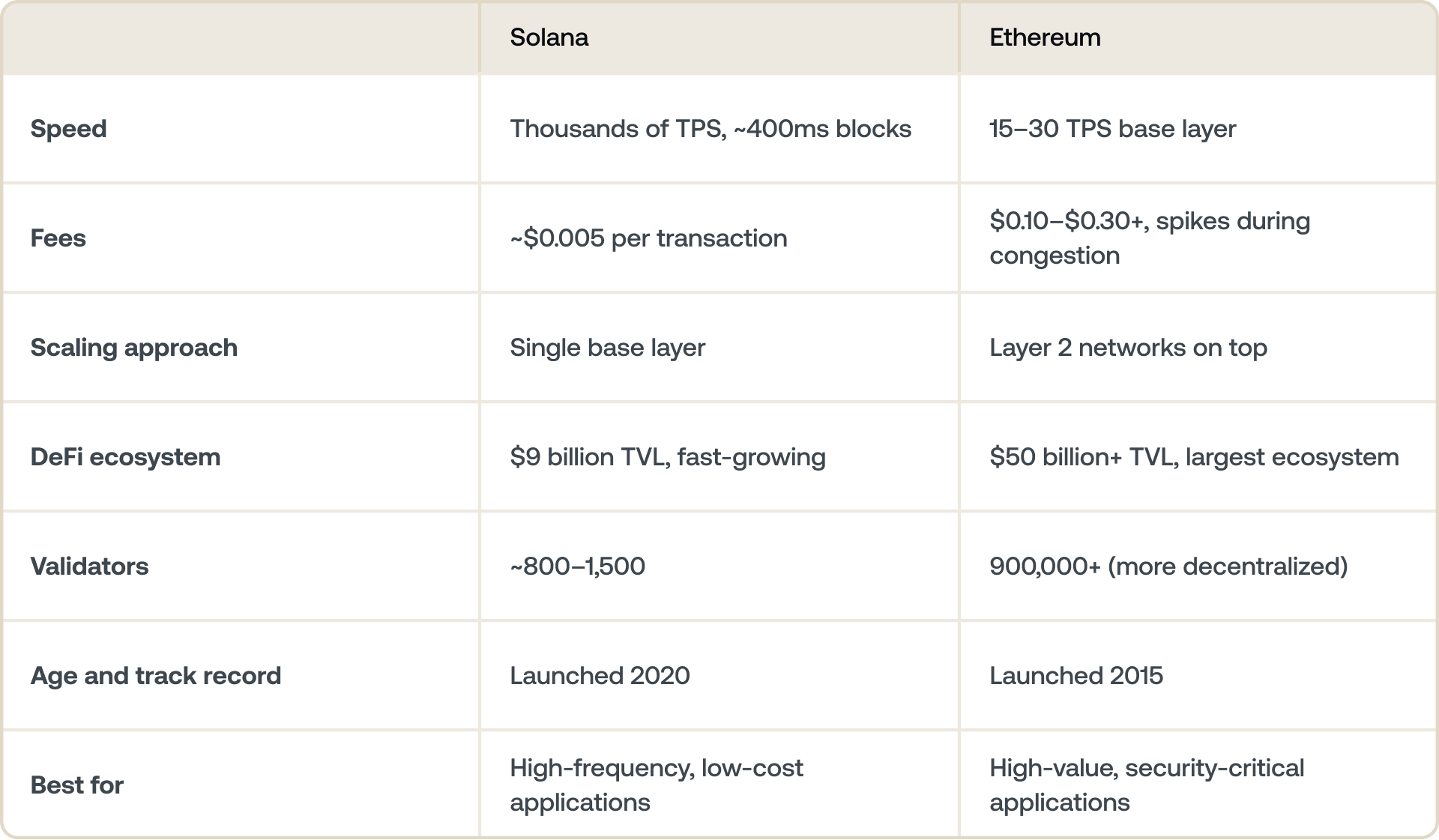Click the Fees row label
The width and height of the screenshot is (1439, 840).
58,238
